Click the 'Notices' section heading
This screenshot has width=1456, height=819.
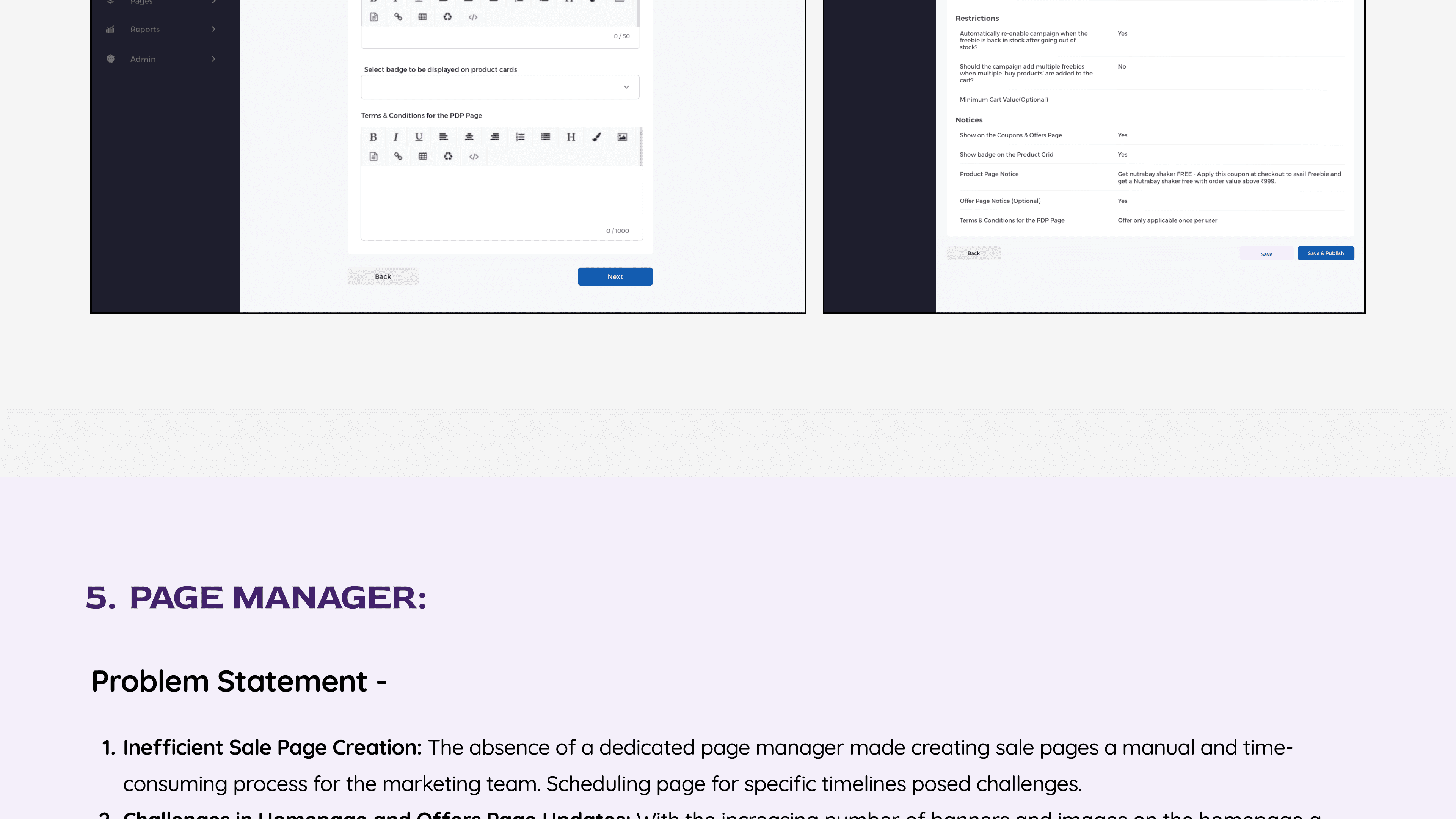969,120
